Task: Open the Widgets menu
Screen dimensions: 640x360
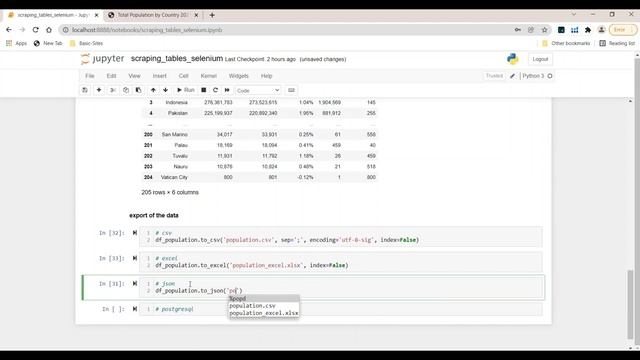Action: [238, 76]
